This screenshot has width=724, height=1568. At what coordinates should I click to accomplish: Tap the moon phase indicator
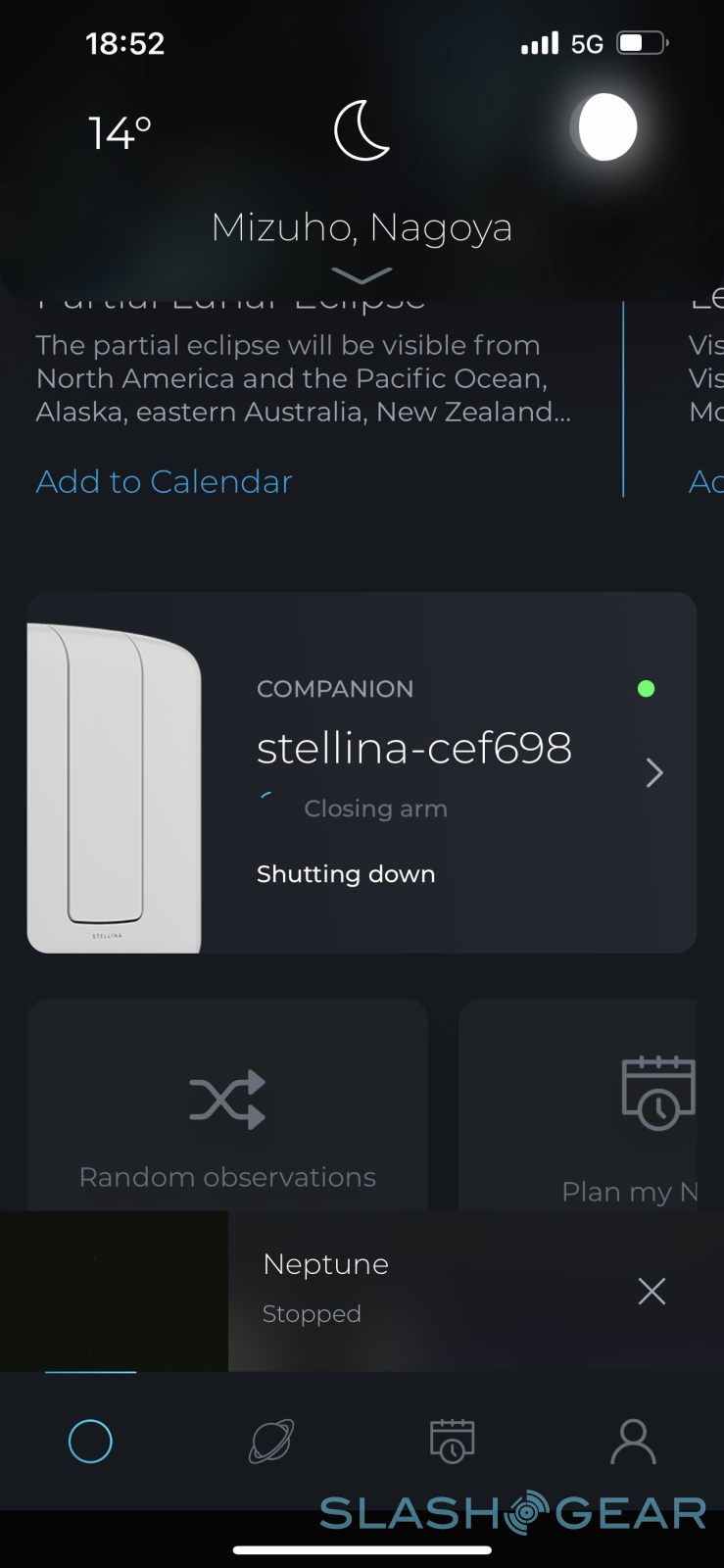[605, 127]
